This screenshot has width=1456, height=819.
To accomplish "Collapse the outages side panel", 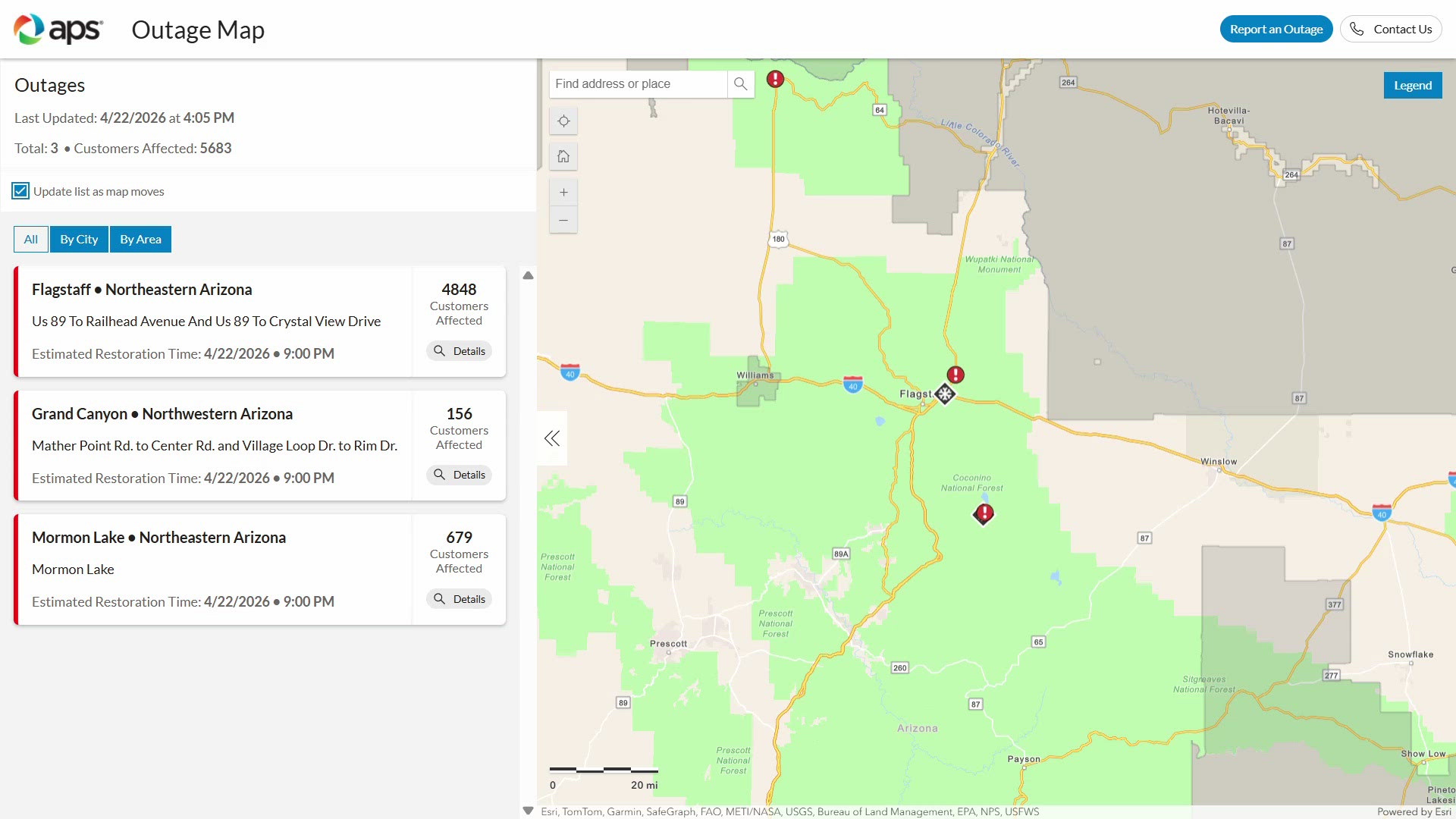I will pyautogui.click(x=552, y=438).
